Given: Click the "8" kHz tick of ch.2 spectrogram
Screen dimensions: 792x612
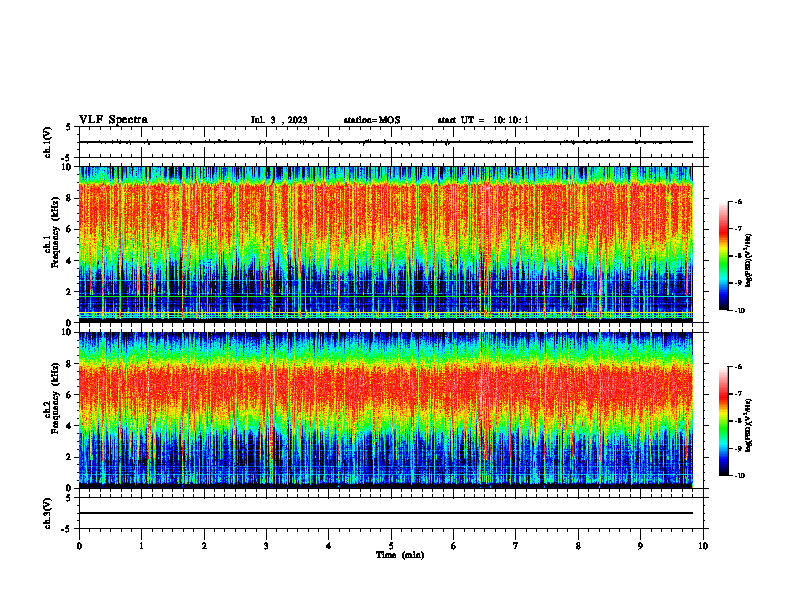Looking at the screenshot, I should tap(70, 364).
